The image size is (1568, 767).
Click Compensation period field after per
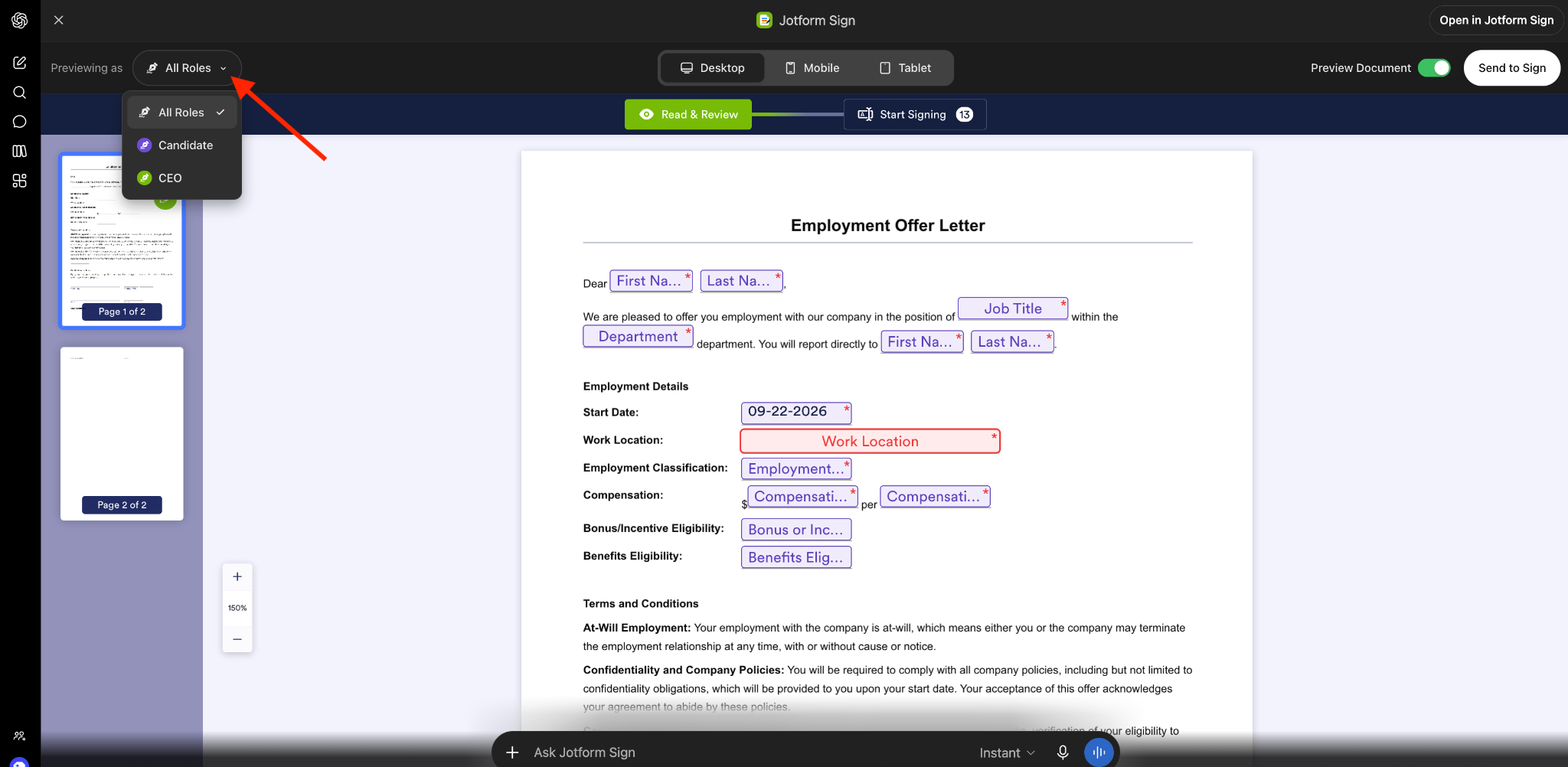936,496
